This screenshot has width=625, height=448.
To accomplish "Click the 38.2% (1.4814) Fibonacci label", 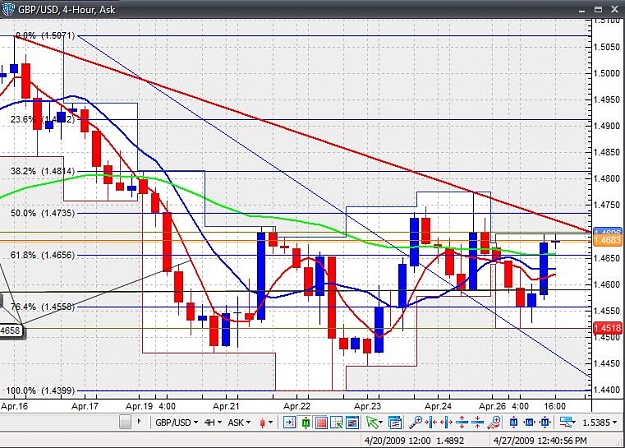I will pyautogui.click(x=43, y=171).
